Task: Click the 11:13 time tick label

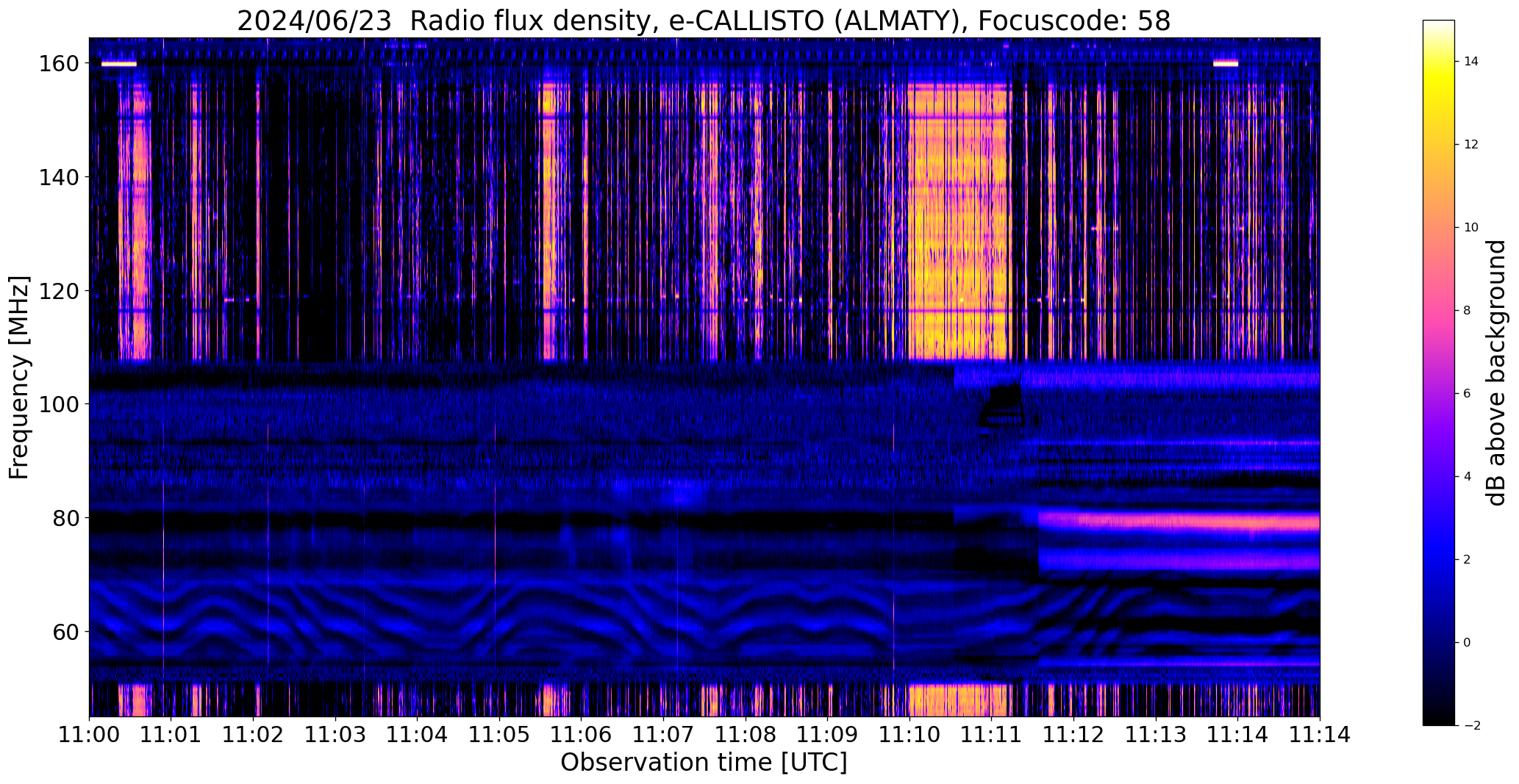Action: 1156,735
